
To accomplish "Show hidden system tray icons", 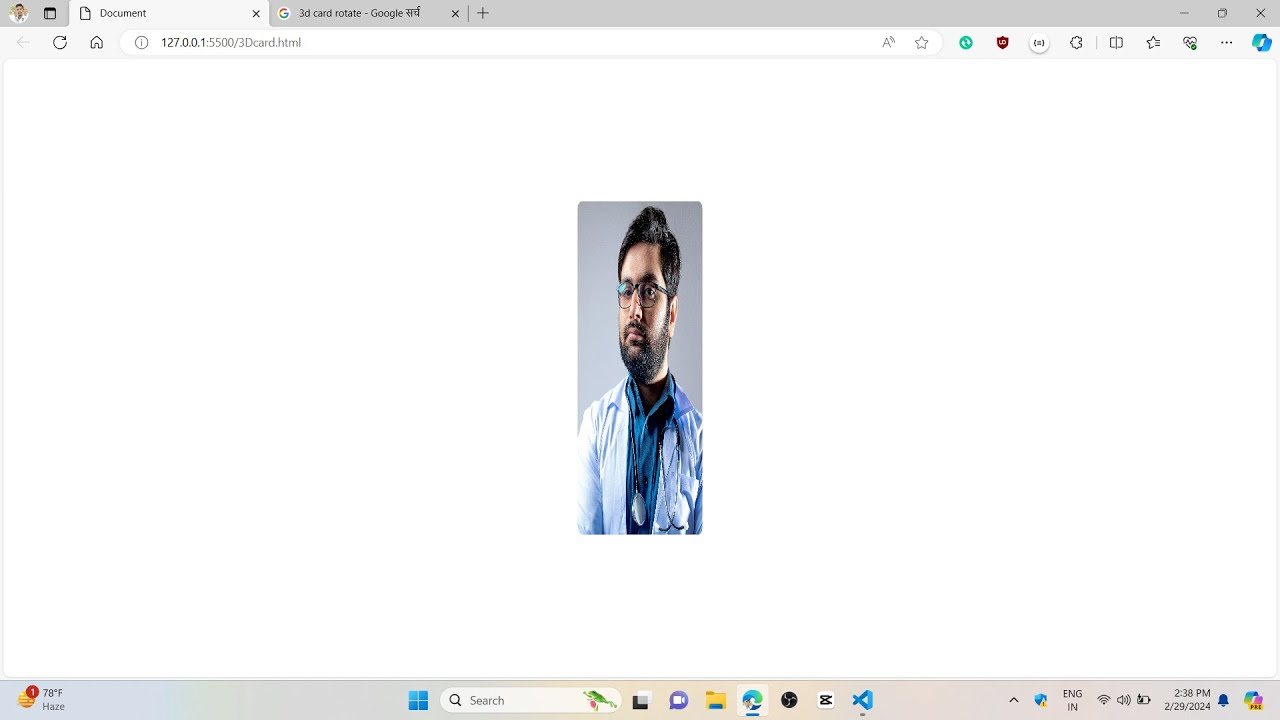I will pos(1013,700).
